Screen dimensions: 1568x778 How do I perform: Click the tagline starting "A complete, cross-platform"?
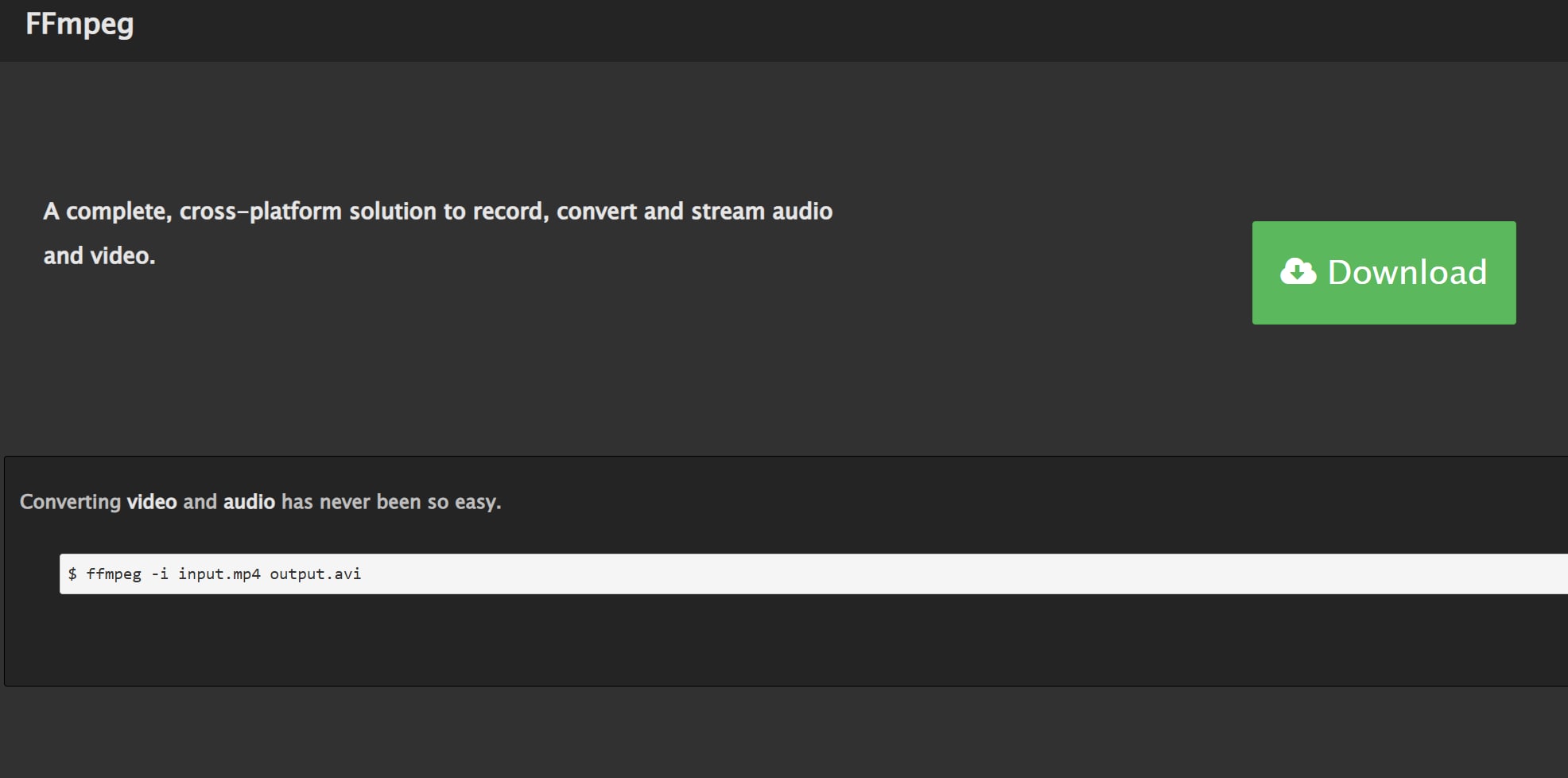click(437, 212)
